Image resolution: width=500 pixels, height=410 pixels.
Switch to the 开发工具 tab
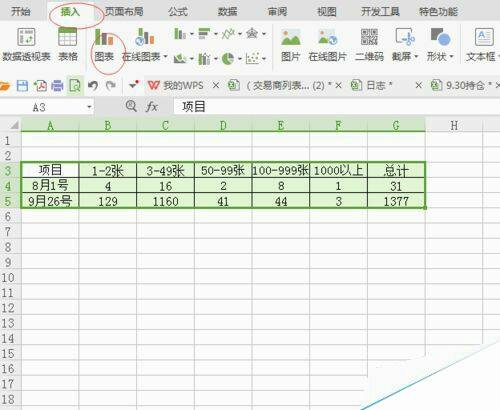(x=380, y=12)
